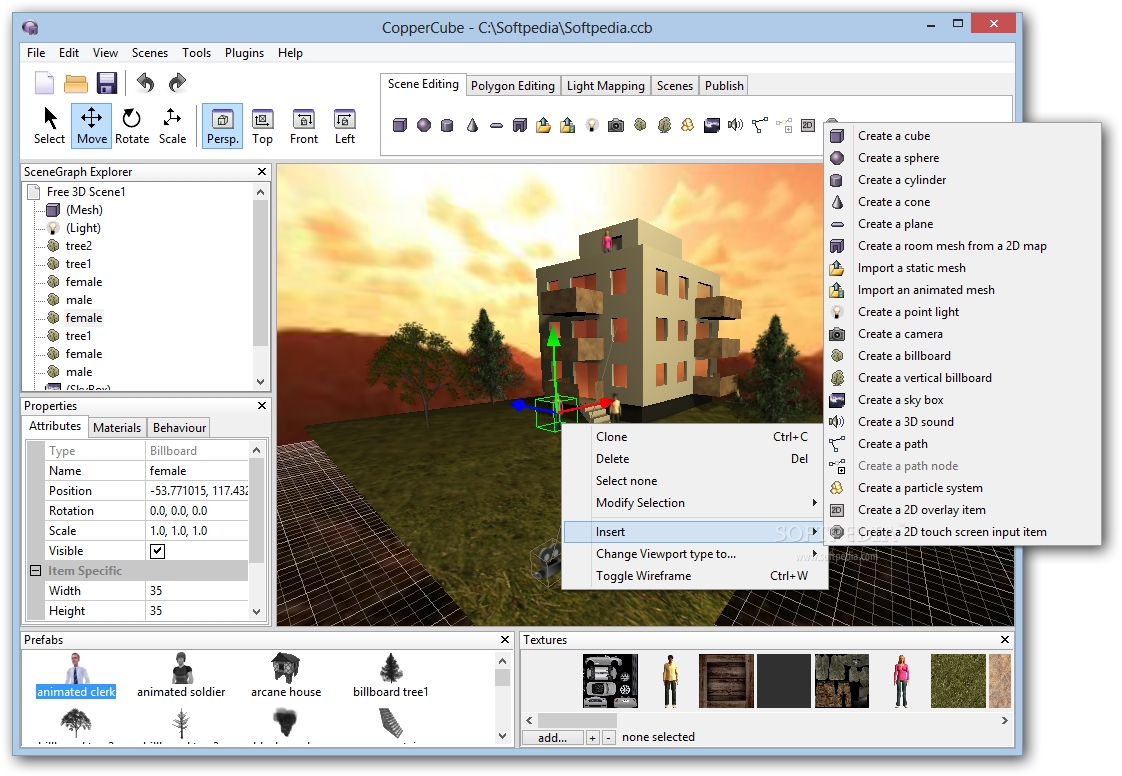The image size is (1122, 776).
Task: Click the minus button in Textures panel
Action: 608,737
